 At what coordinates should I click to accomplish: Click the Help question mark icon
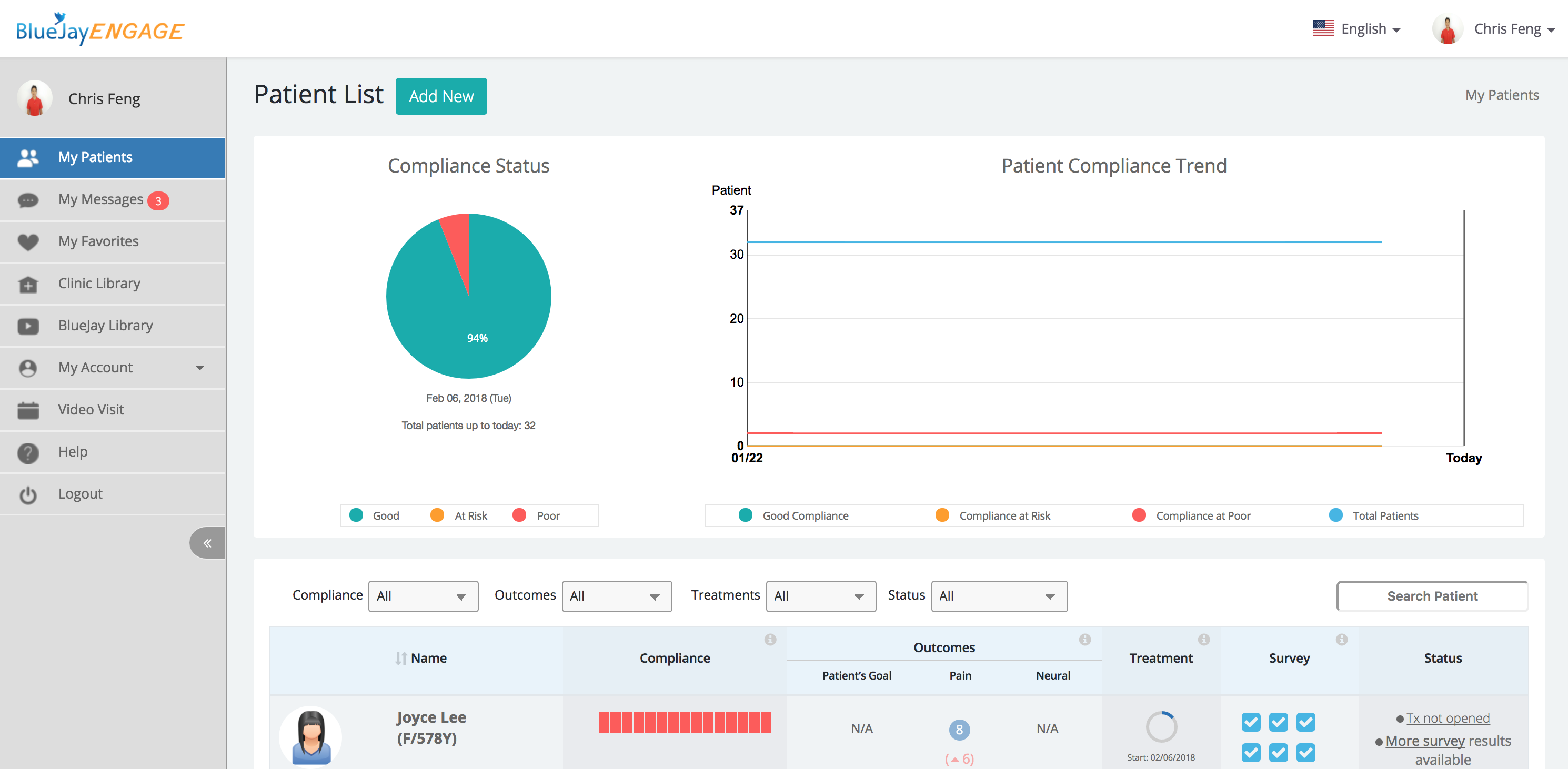(28, 452)
